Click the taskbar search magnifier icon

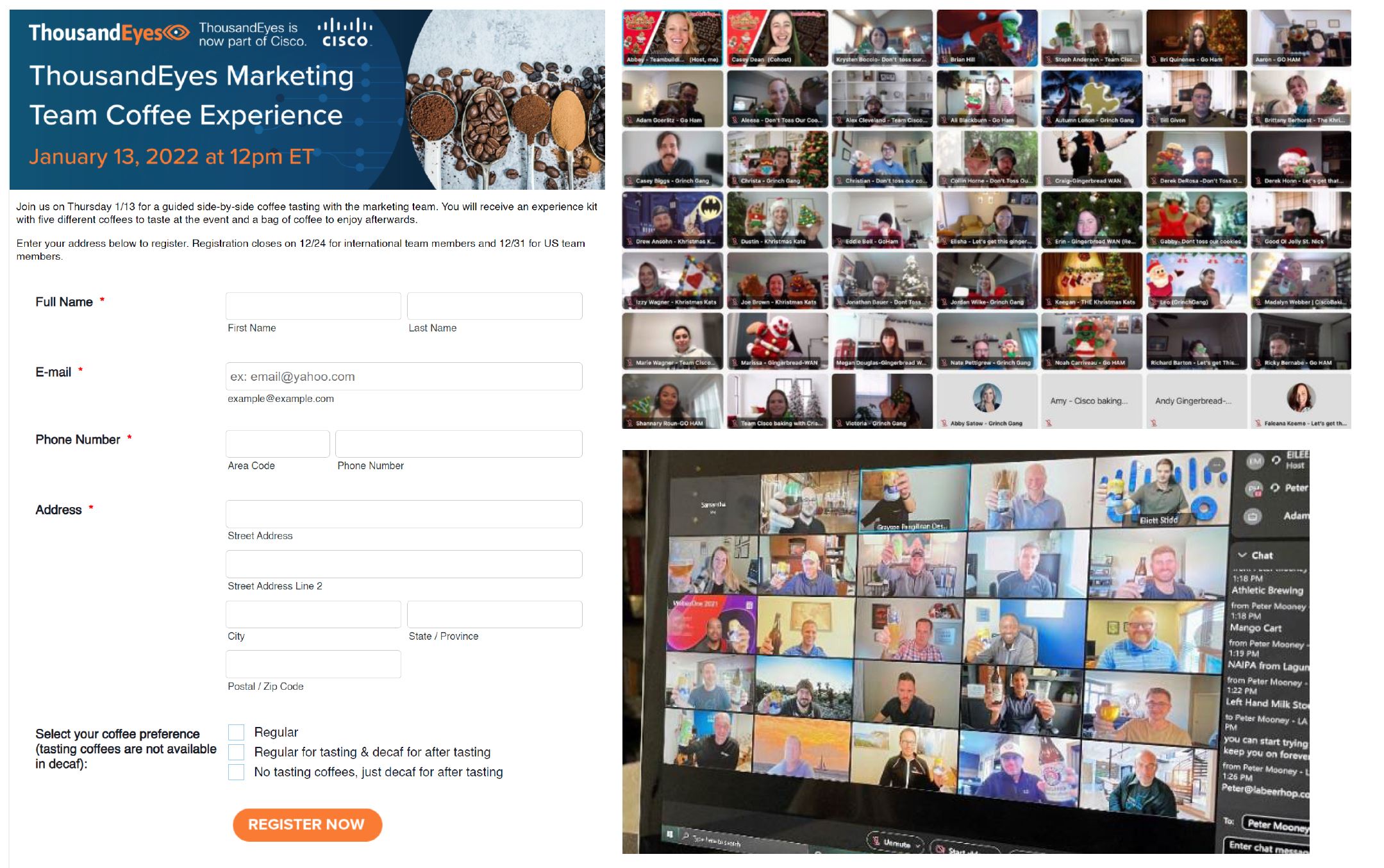[x=686, y=836]
